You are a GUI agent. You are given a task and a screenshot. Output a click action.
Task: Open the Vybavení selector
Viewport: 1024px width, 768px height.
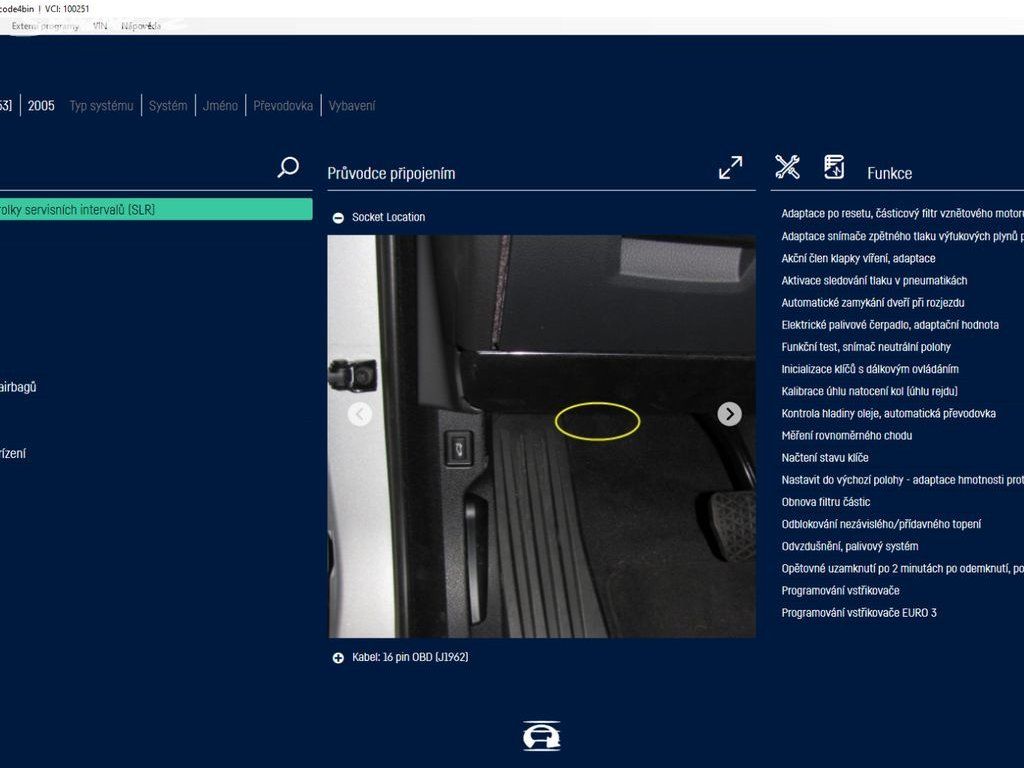352,106
